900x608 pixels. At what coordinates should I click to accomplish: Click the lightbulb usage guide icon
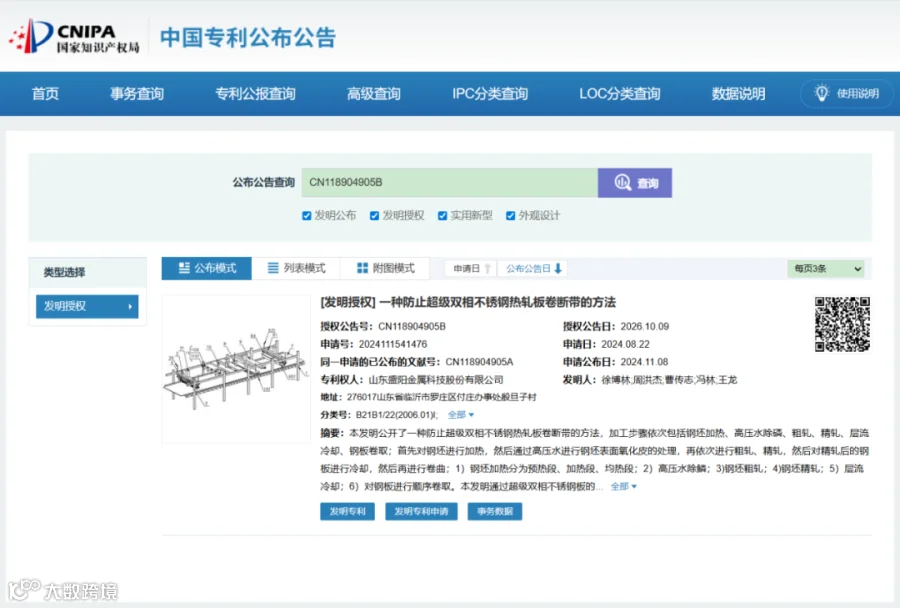[822, 93]
